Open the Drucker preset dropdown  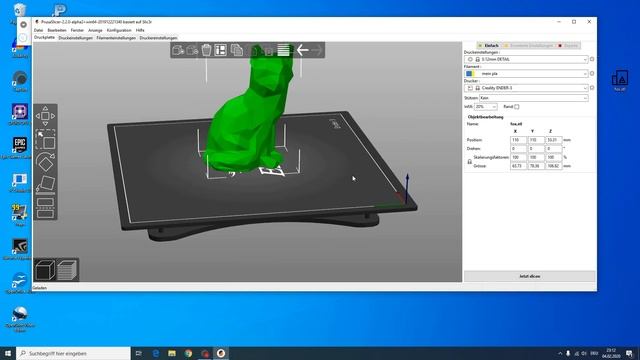tap(526, 88)
